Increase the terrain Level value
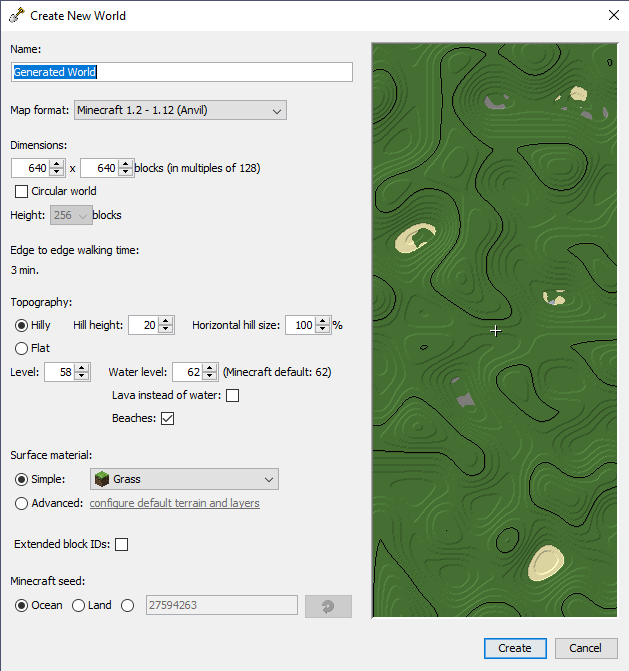The image size is (629, 671). [81, 368]
